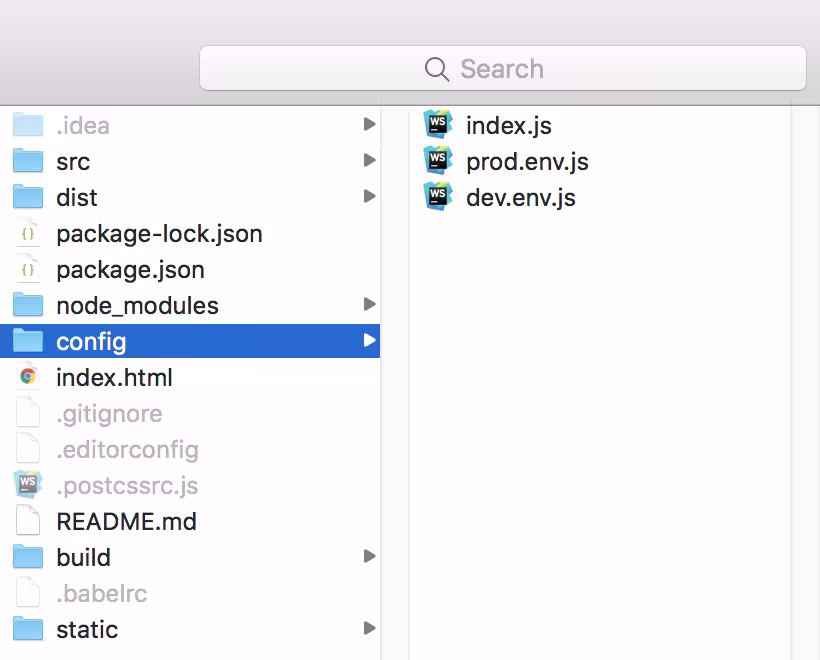Click the Chrome icon of index.html
820x660 pixels.
click(28, 377)
